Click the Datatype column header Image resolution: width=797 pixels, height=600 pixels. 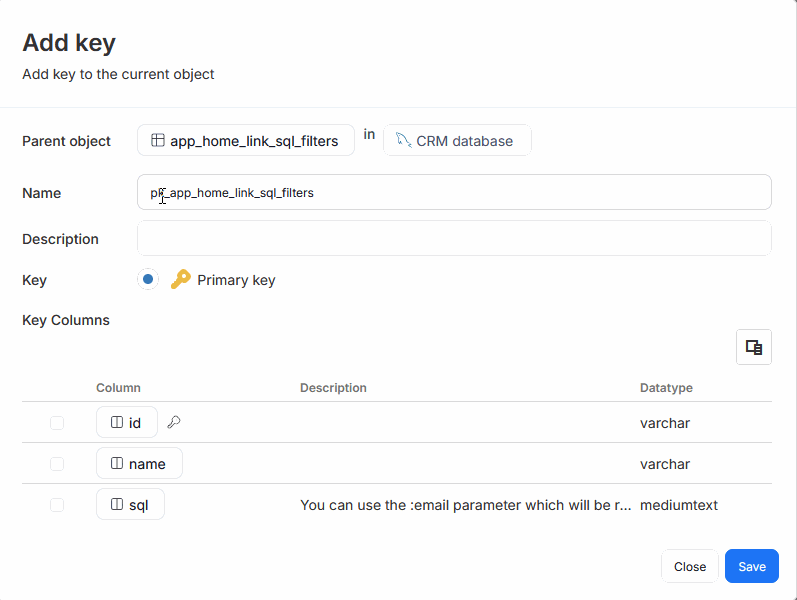tap(666, 388)
